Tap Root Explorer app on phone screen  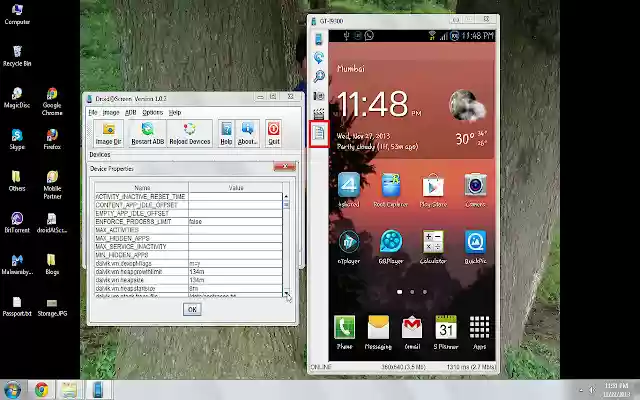391,189
